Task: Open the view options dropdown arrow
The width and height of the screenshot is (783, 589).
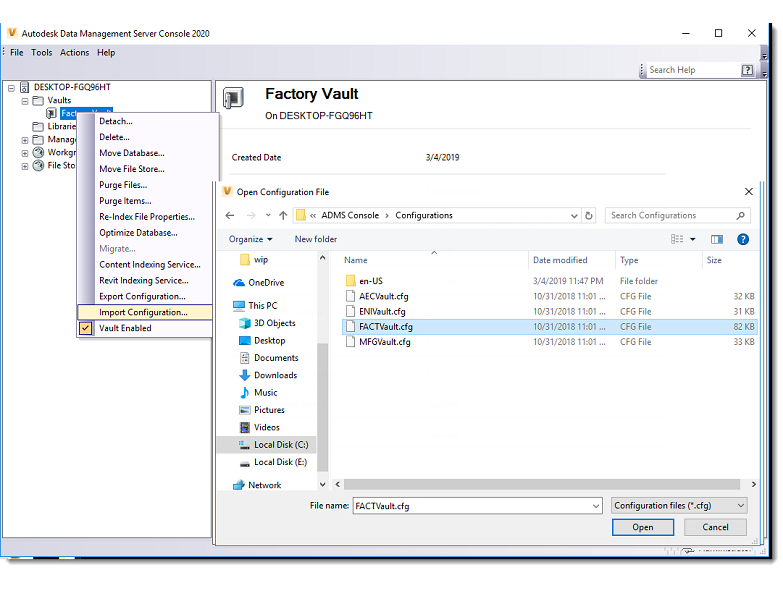Action: 693,239
